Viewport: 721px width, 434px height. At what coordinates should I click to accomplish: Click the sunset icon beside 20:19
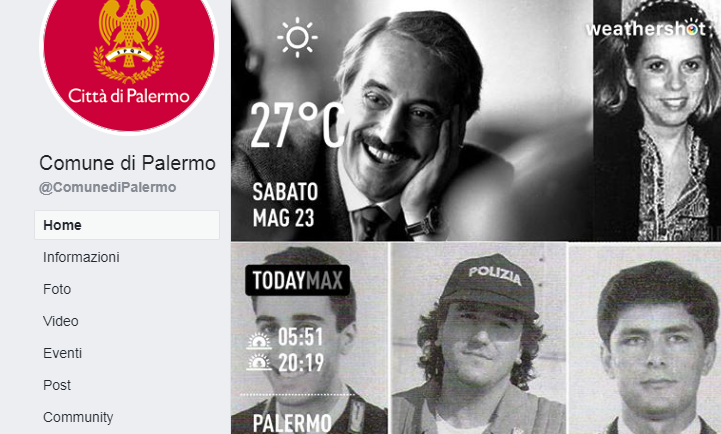tap(259, 362)
